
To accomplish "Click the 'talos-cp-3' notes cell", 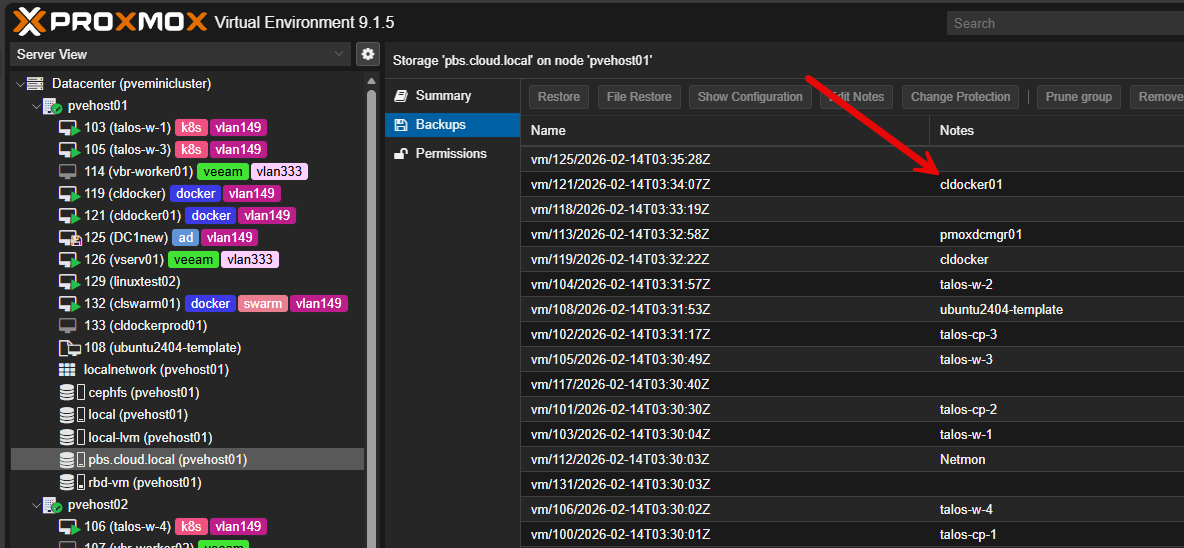I will 968,334.
